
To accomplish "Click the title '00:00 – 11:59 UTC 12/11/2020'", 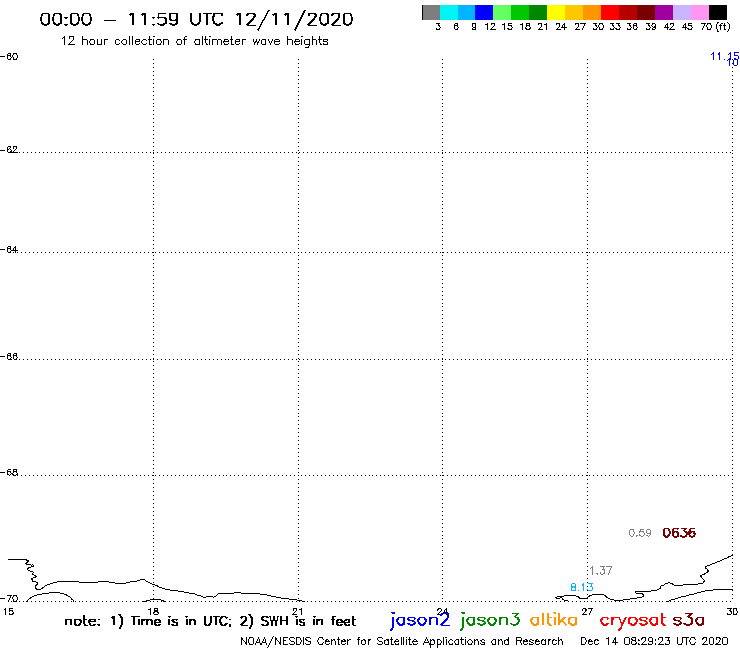I will tap(196, 20).
